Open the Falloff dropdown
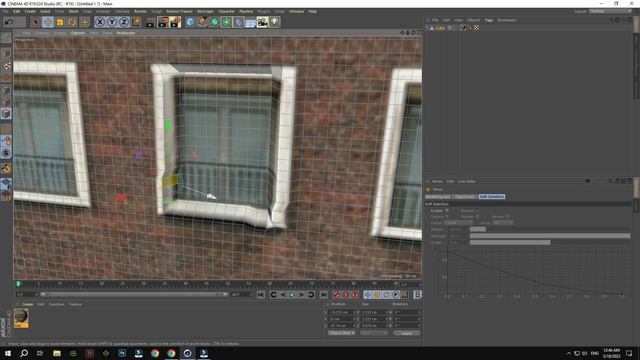This screenshot has height=360, width=640. click(458, 222)
